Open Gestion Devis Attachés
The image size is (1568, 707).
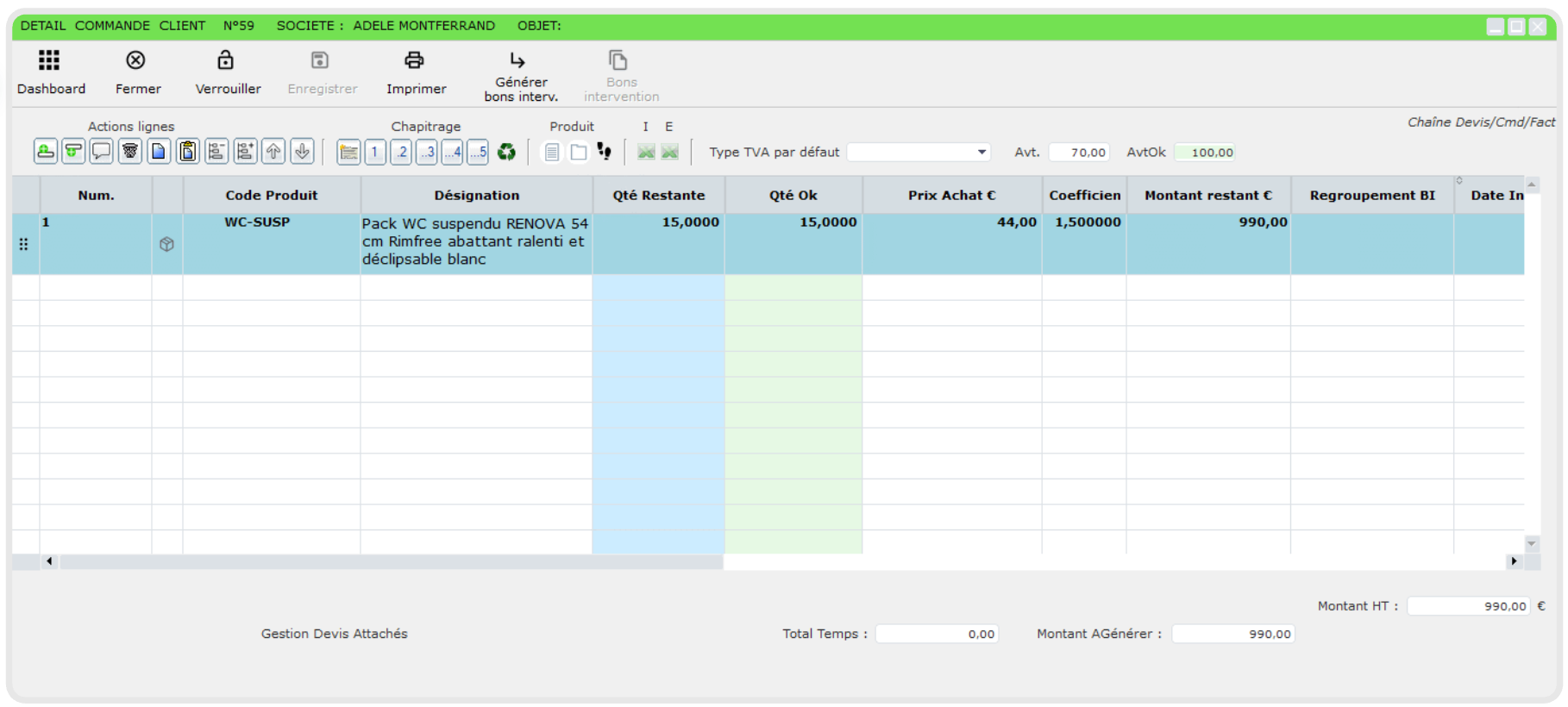[335, 634]
